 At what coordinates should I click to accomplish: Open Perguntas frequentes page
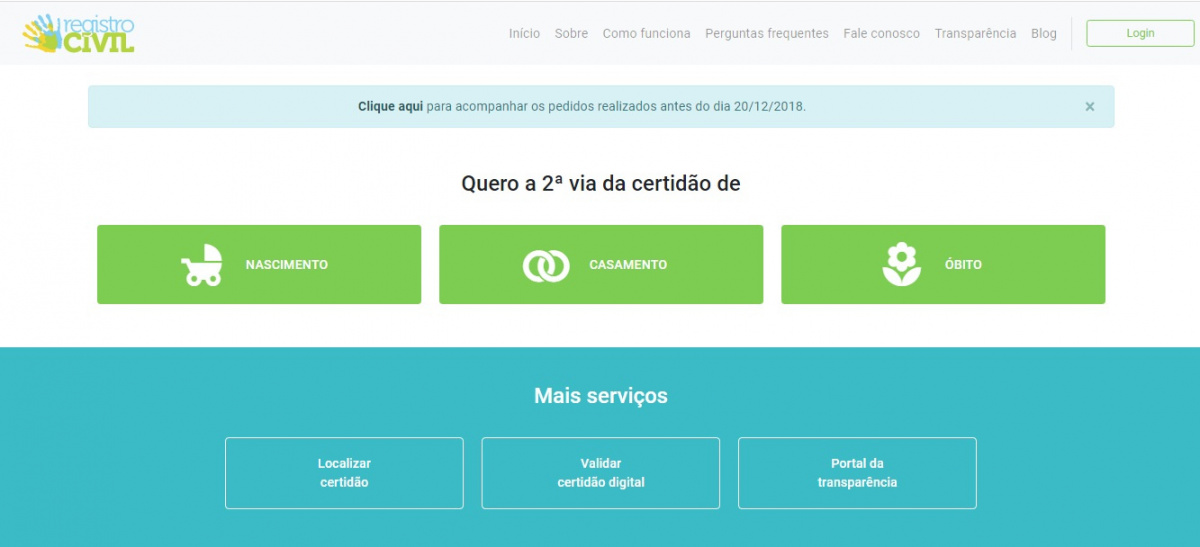tap(766, 33)
